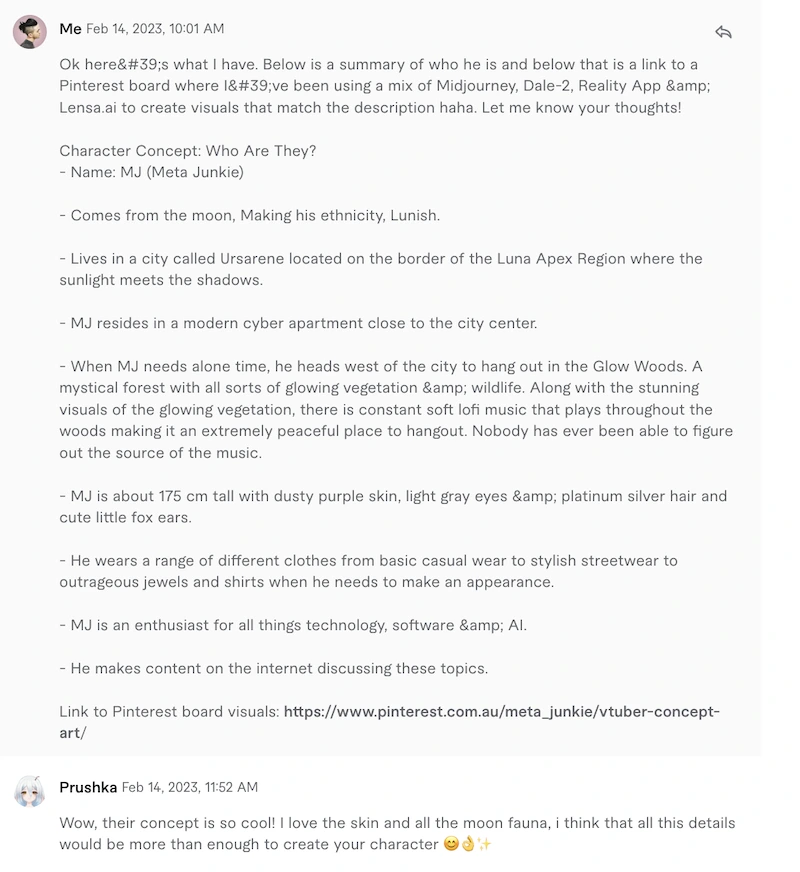
Task: Click the 'Link to Pinterest board visuals:' label
Action: 169,711
